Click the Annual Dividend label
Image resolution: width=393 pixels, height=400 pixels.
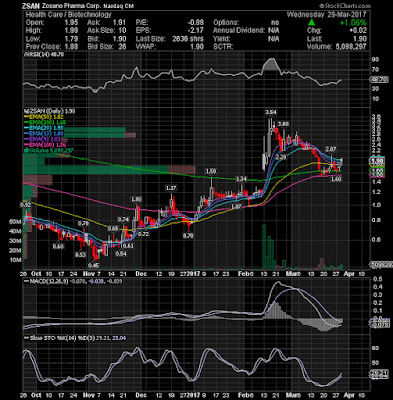tap(239, 30)
